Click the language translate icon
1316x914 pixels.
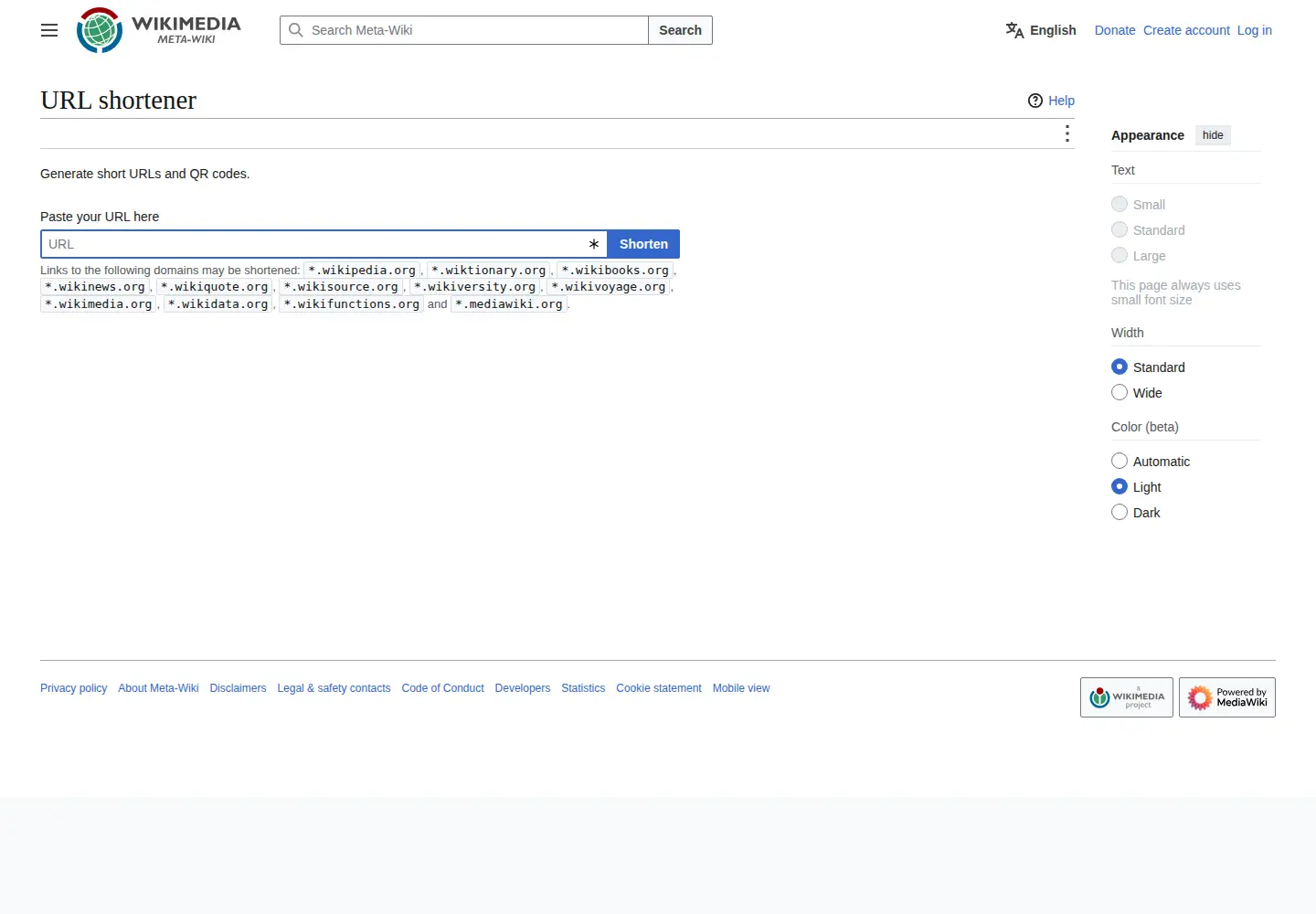pos(1014,30)
